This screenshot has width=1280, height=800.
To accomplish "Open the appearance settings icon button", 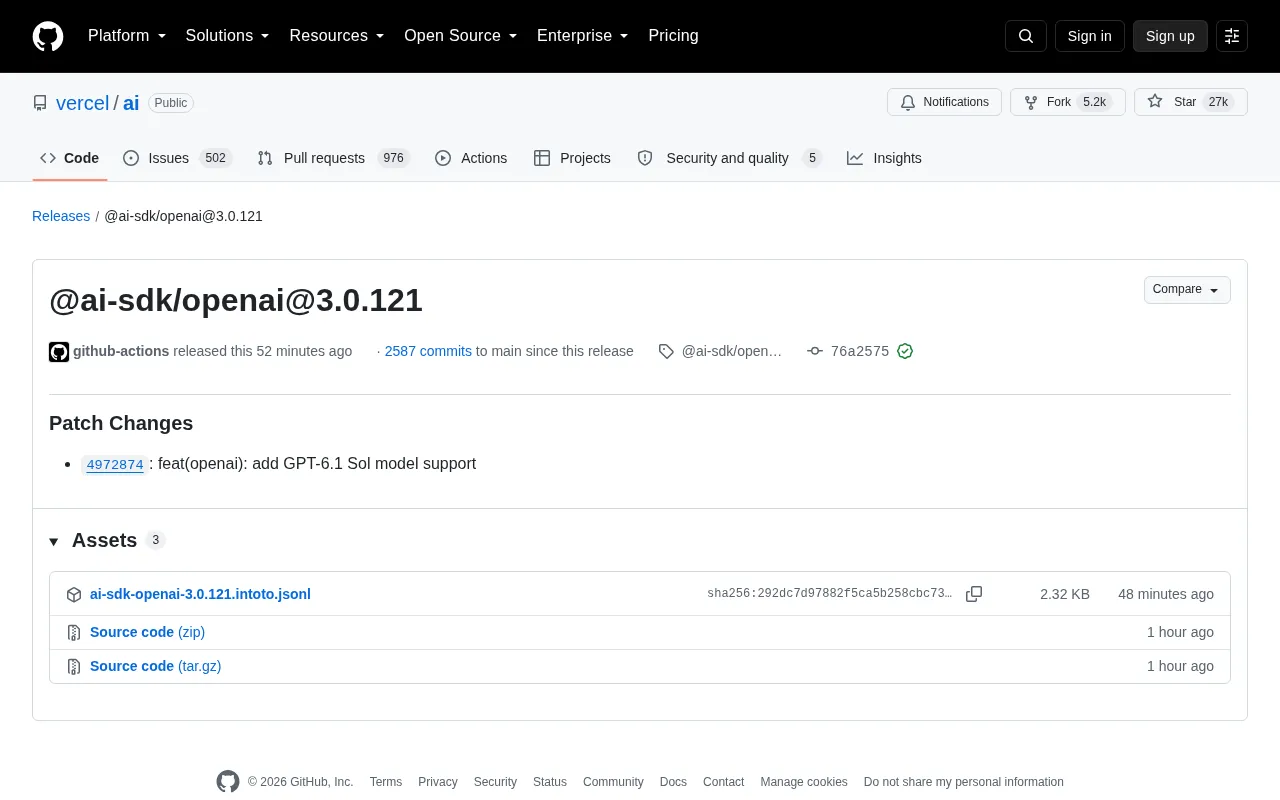I will (1232, 36).
